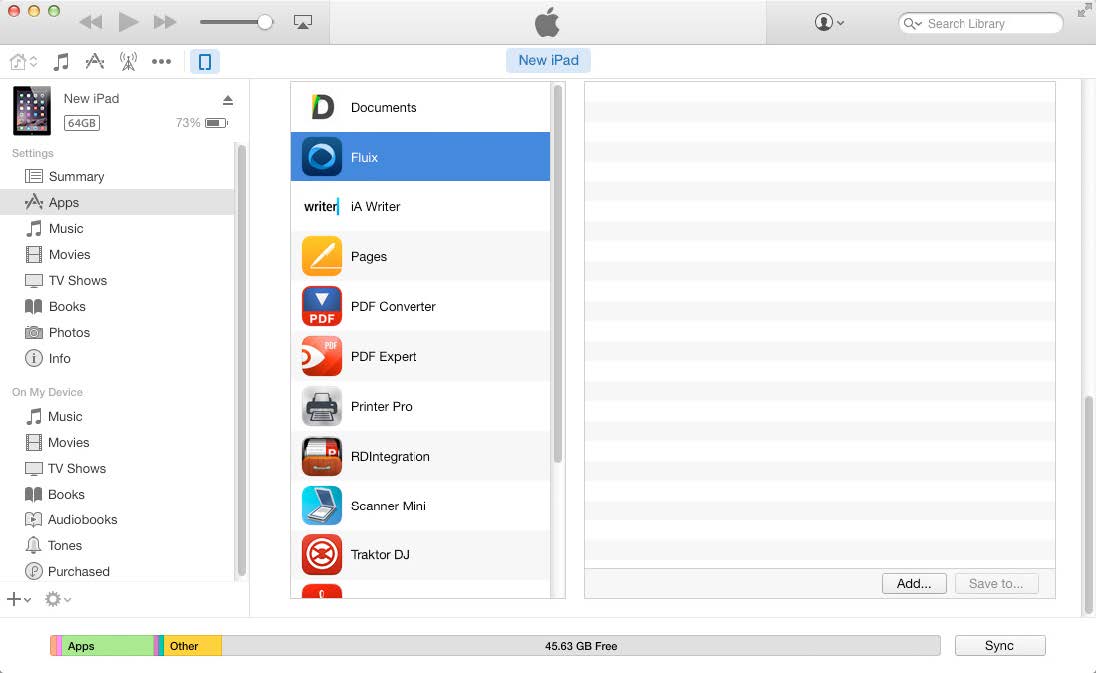
Task: Eject the New iPad device
Action: [227, 100]
